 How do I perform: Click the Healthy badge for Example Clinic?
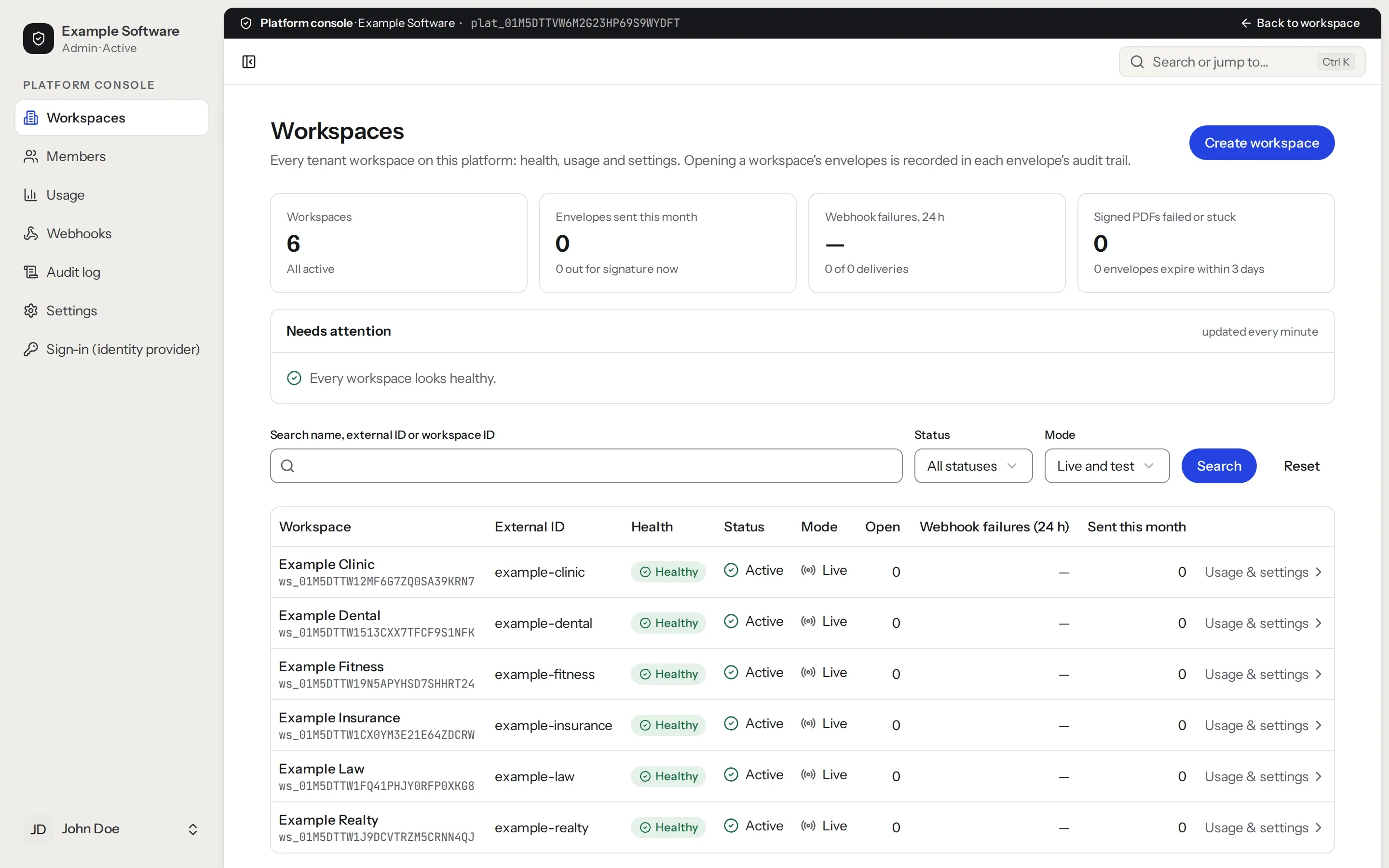[668, 572]
